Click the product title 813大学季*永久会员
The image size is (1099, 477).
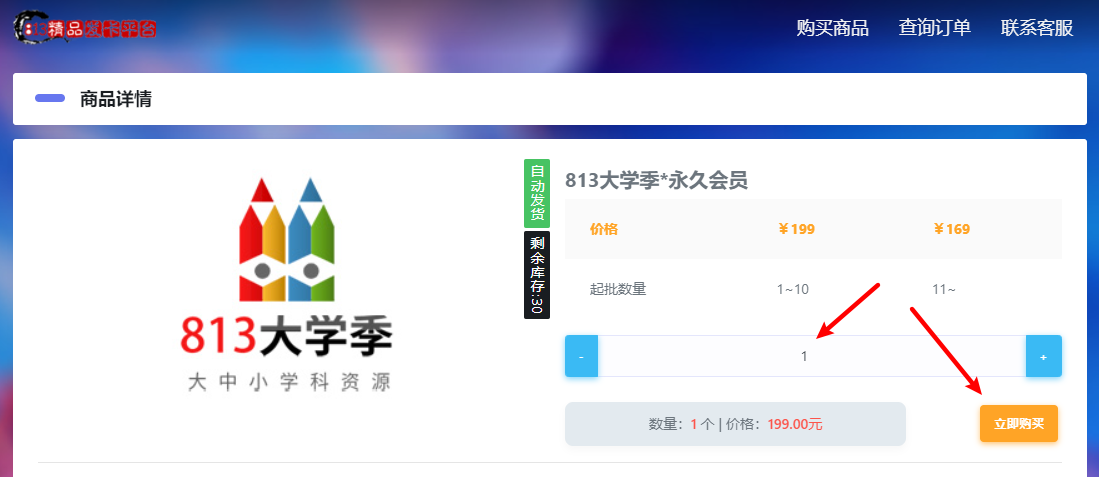[656, 180]
